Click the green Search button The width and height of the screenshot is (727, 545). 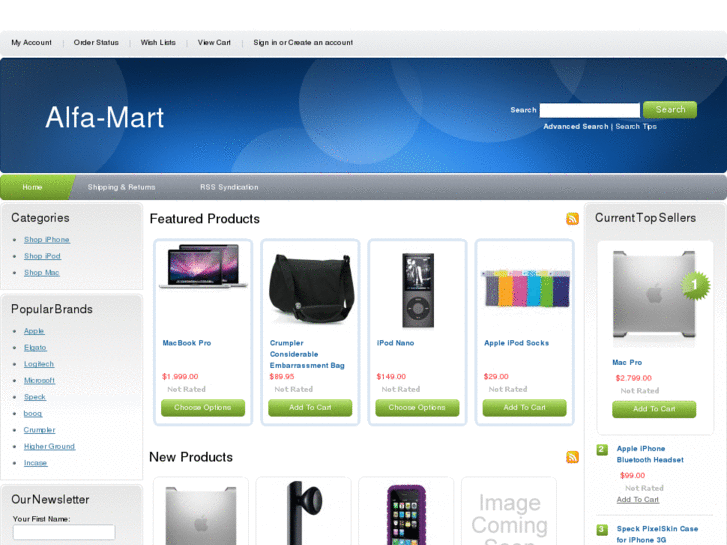(x=670, y=109)
